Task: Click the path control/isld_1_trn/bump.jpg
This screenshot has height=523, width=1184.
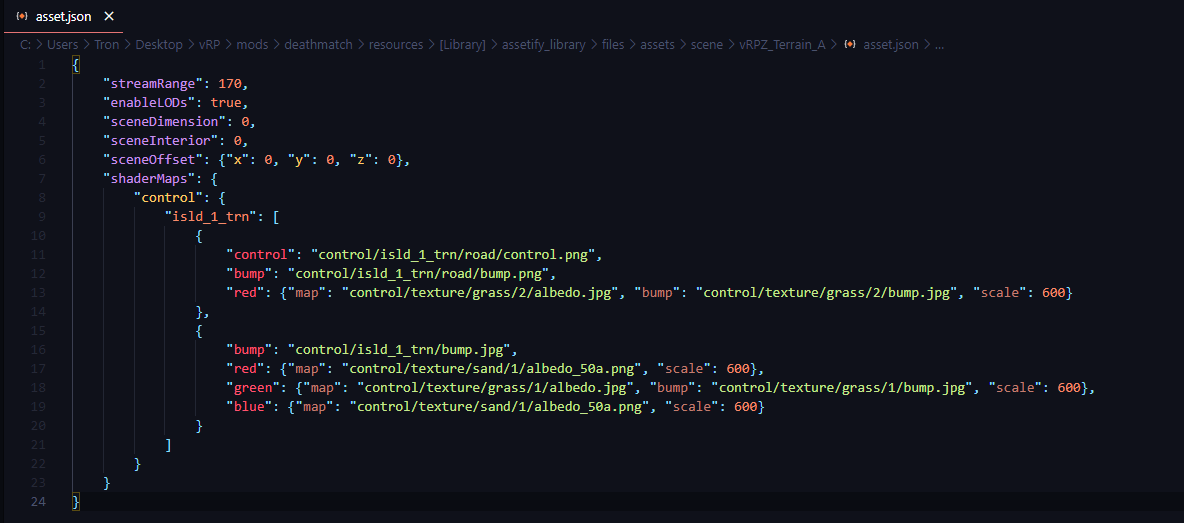Action: [399, 349]
